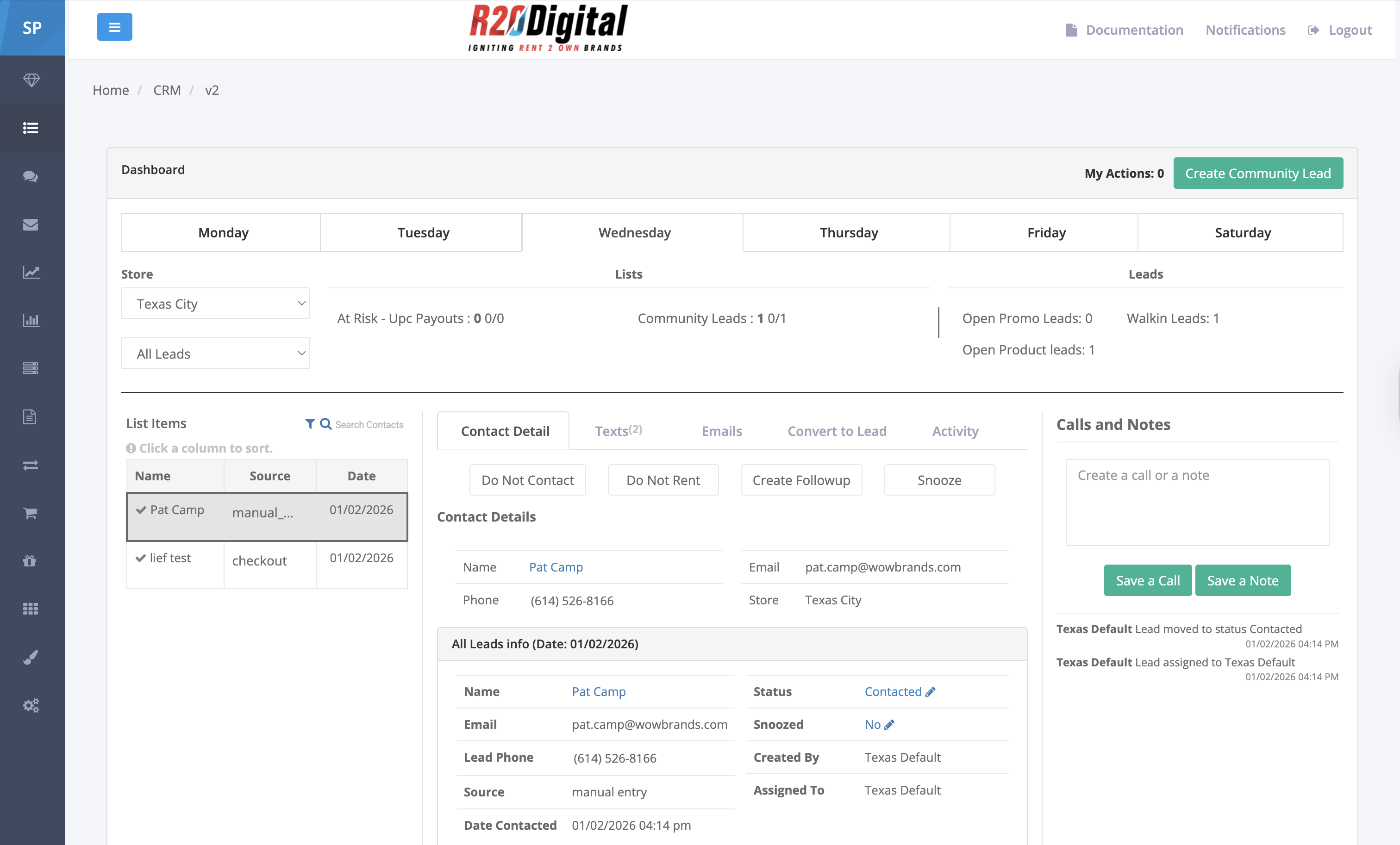Open the paintbrush sidebar icon
Image resolution: width=1400 pixels, height=845 pixels.
click(31, 657)
